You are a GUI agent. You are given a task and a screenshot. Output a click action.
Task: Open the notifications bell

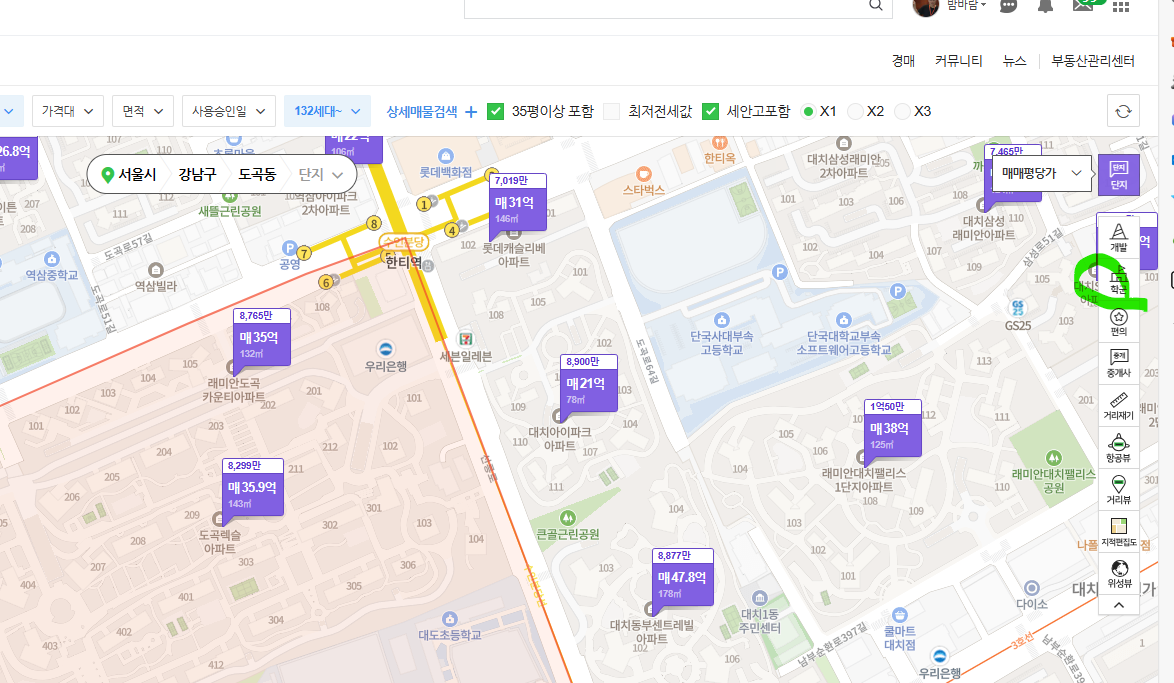tap(1045, 6)
